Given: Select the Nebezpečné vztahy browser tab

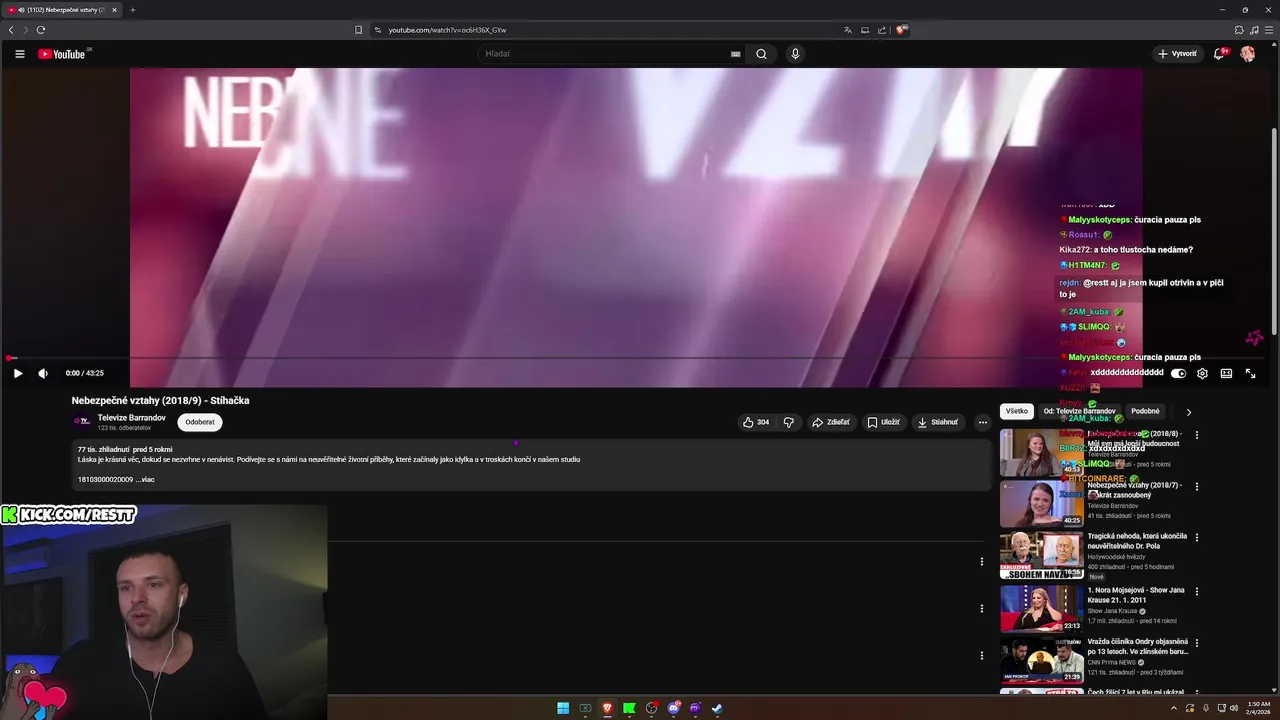Looking at the screenshot, I should pos(62,10).
